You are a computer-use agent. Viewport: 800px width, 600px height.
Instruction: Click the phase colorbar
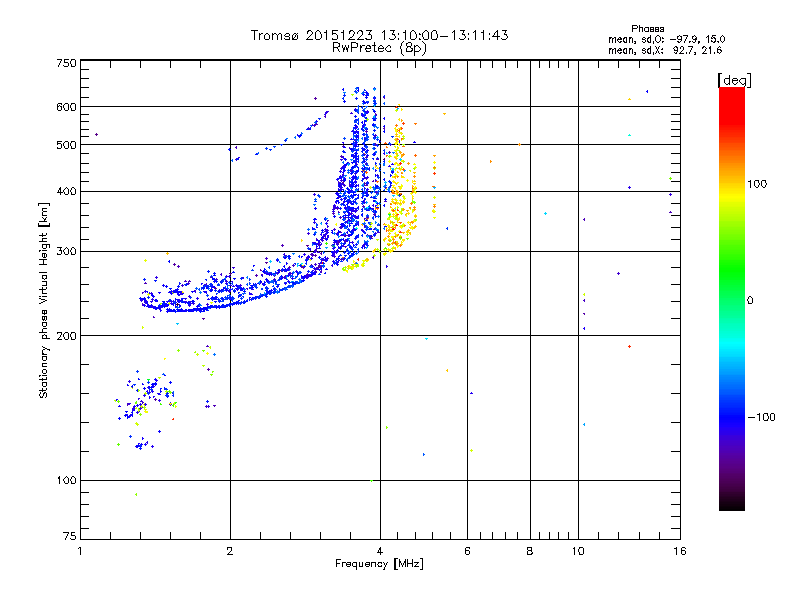click(732, 299)
